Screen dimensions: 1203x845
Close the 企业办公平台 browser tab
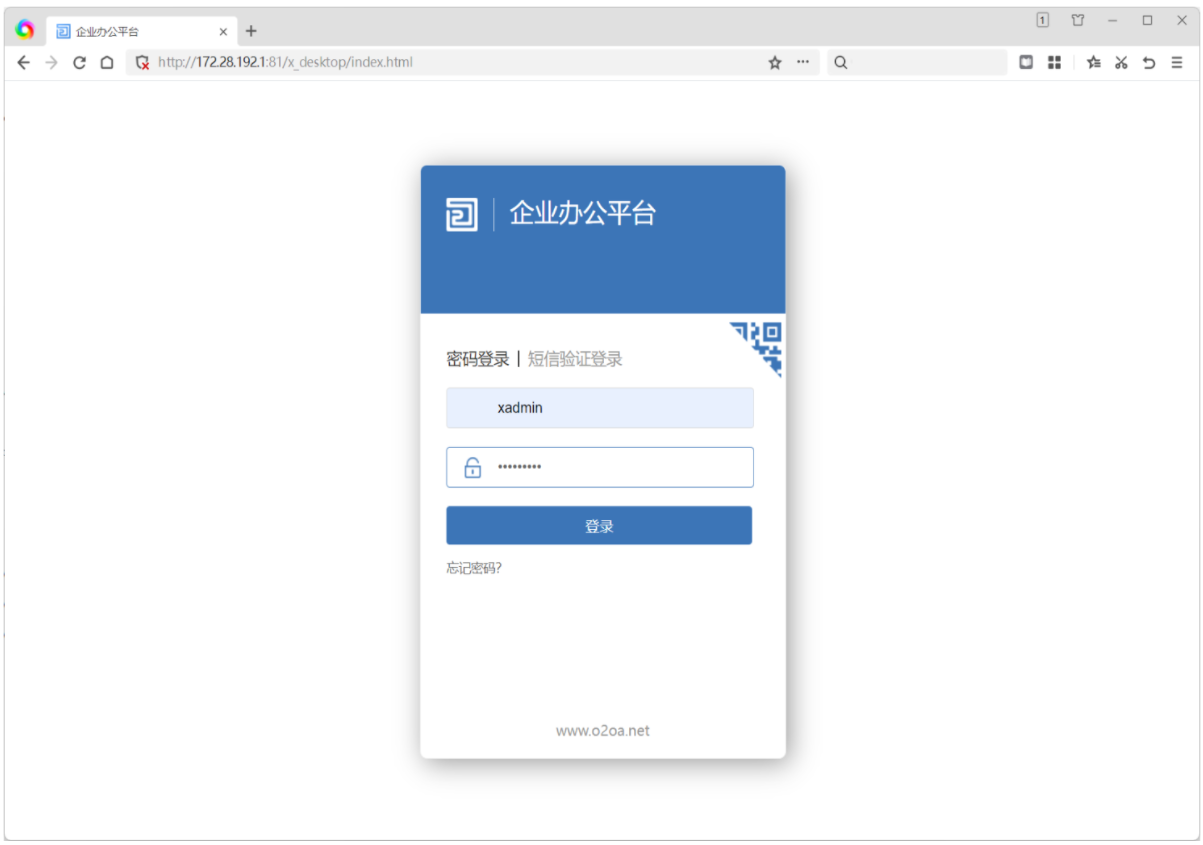coord(223,32)
